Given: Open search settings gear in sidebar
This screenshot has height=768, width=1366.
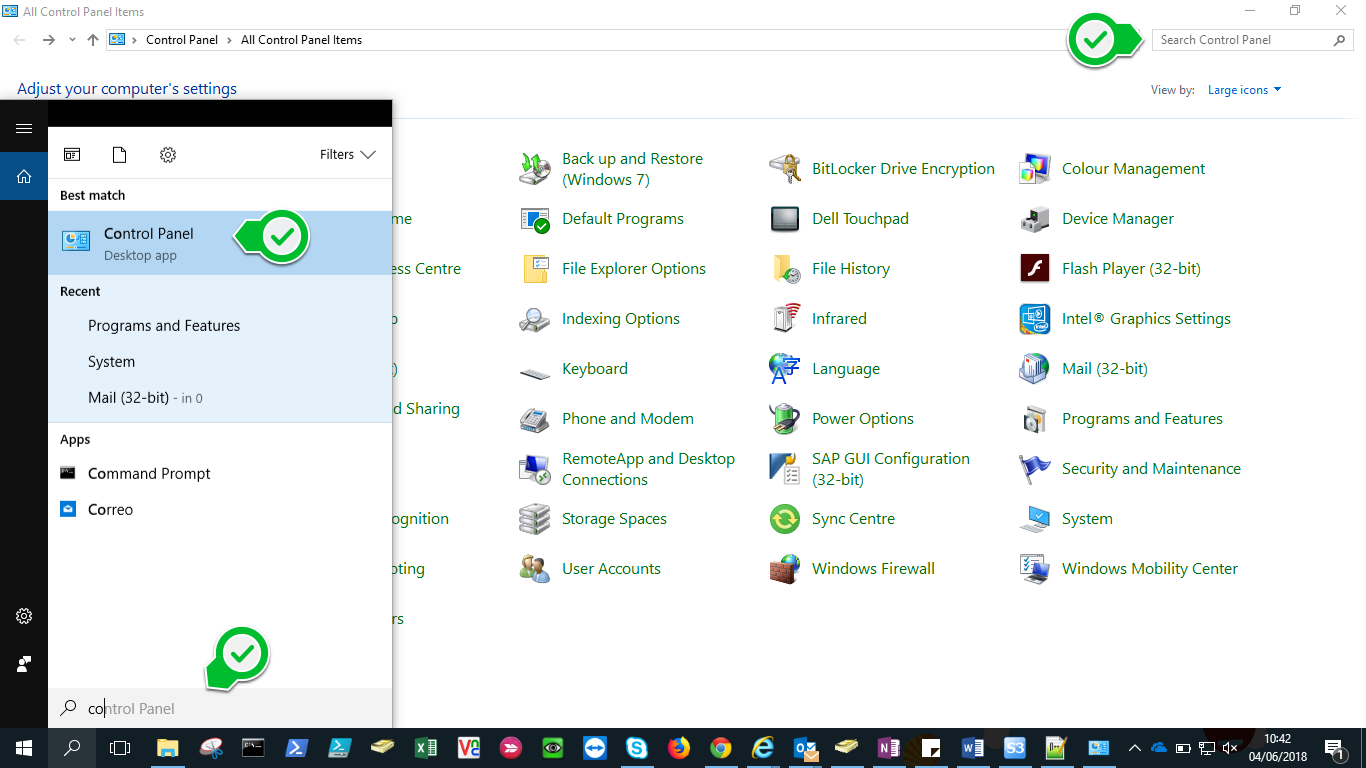Looking at the screenshot, I should click(24, 616).
